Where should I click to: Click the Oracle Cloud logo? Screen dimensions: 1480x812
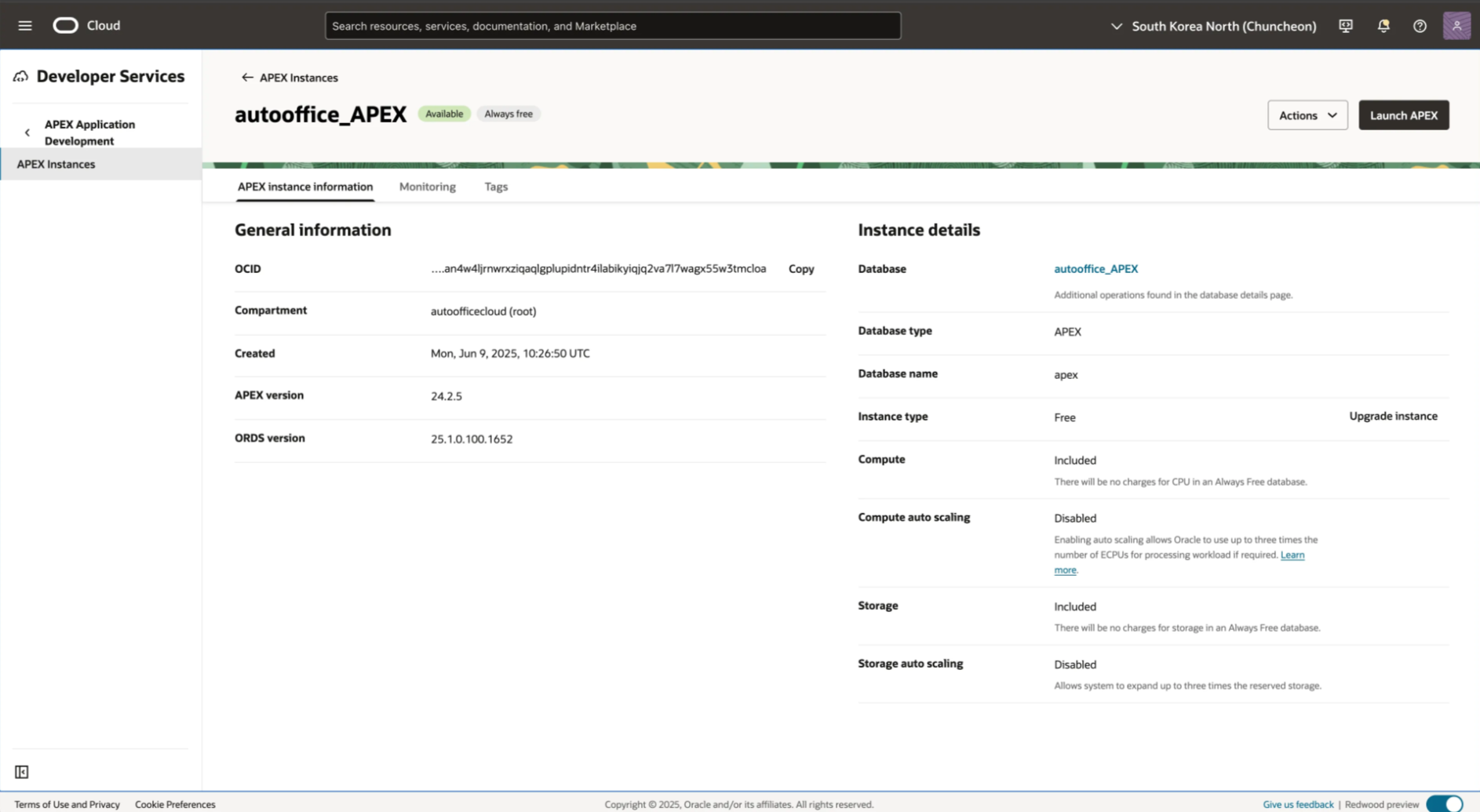86,26
